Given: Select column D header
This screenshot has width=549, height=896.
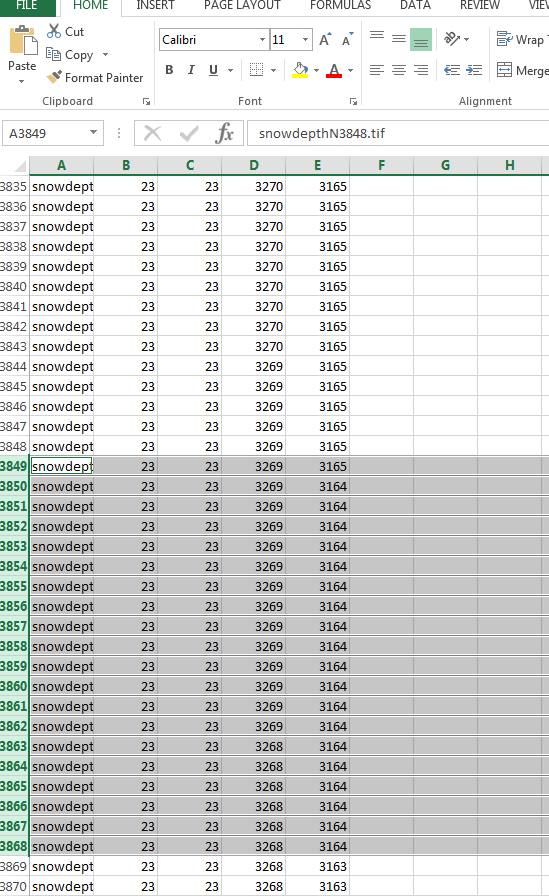Looking at the screenshot, I should (x=254, y=165).
